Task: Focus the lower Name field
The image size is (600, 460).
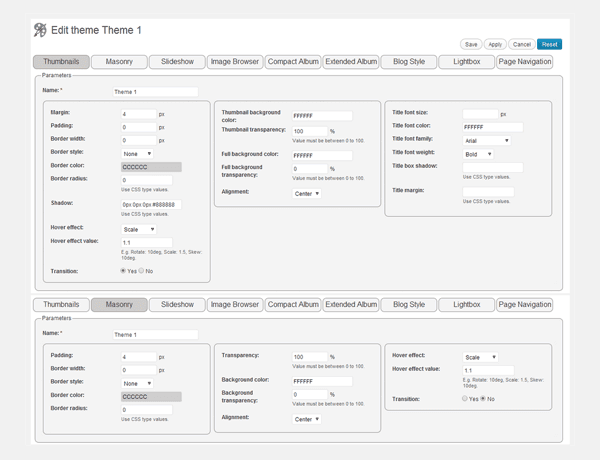Action: [x=155, y=334]
